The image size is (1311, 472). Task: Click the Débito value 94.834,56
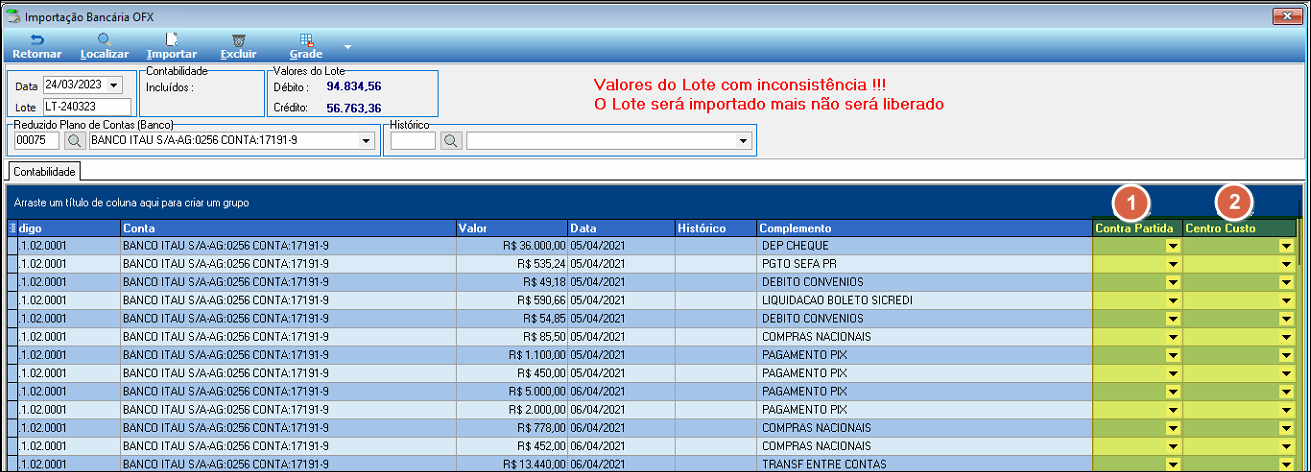(x=353, y=88)
